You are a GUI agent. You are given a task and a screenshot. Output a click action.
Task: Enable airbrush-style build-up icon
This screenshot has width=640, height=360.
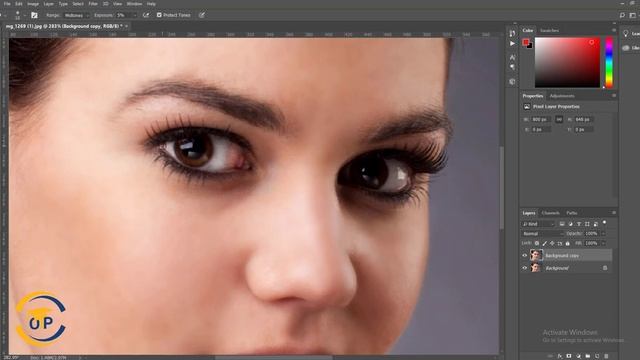146,15
